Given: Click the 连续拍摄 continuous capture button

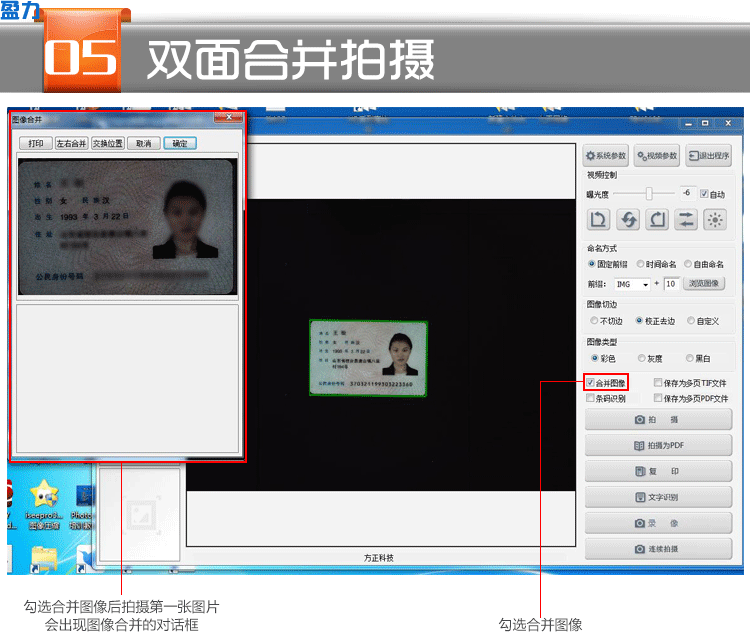Looking at the screenshot, I should [658, 549].
